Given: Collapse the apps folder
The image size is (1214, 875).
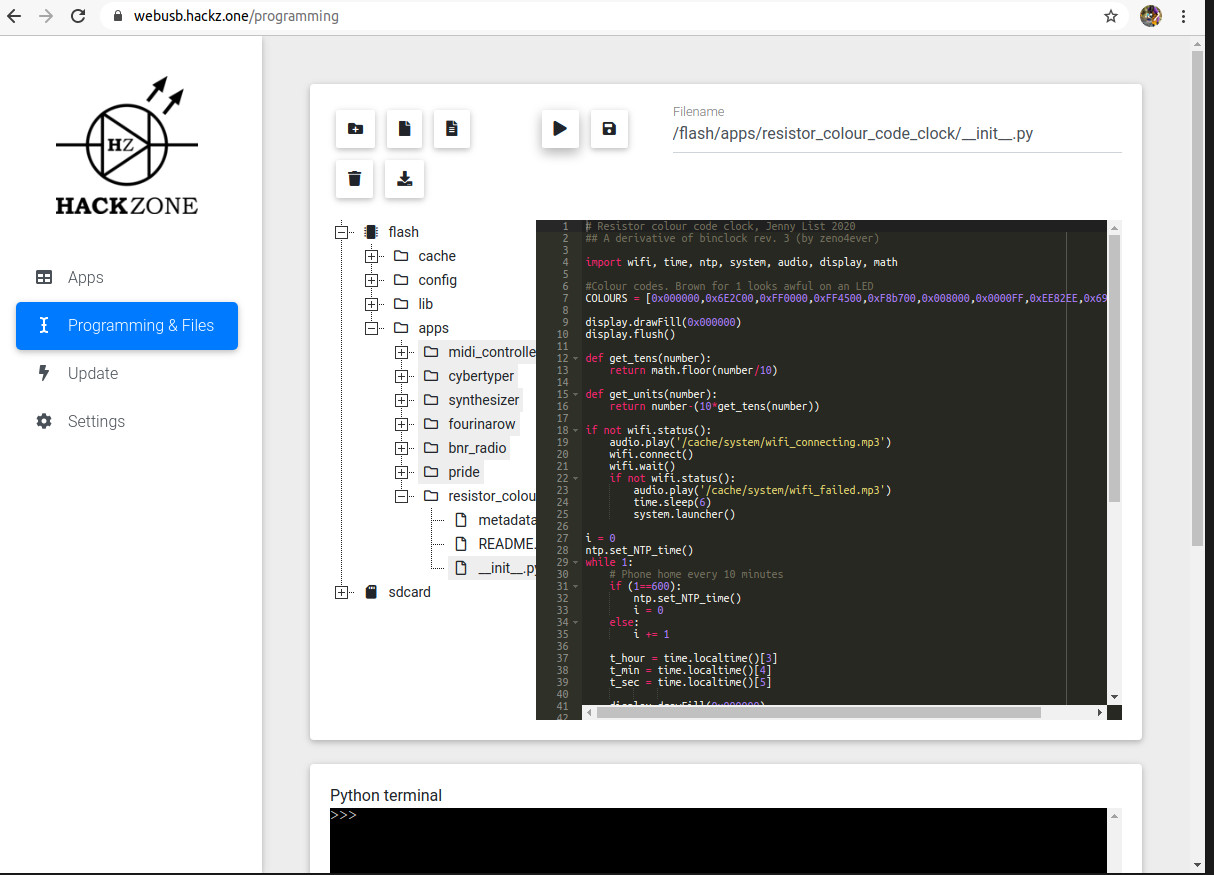Looking at the screenshot, I should pyautogui.click(x=372, y=328).
